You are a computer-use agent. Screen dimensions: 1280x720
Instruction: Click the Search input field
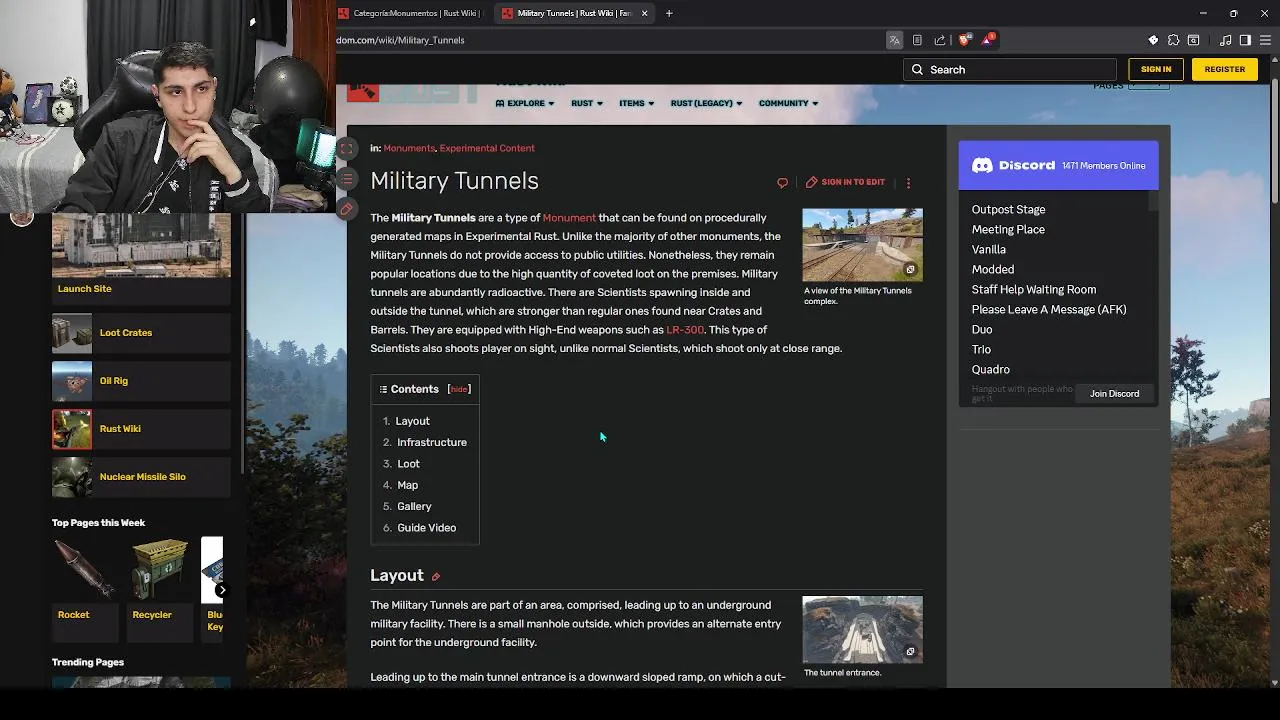tap(1010, 70)
